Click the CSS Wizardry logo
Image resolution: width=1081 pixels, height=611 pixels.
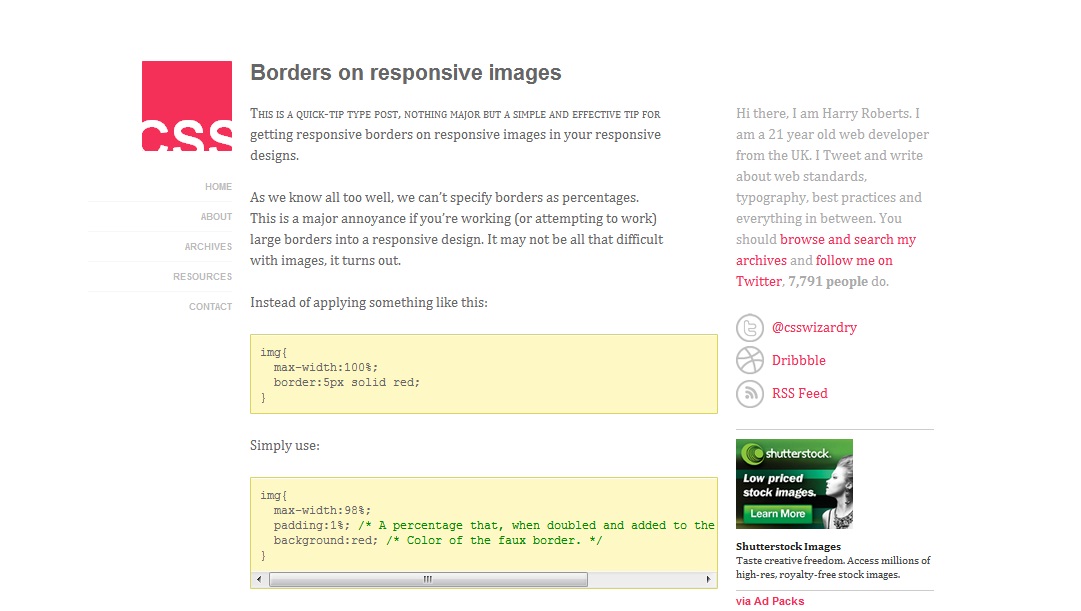[x=187, y=106]
